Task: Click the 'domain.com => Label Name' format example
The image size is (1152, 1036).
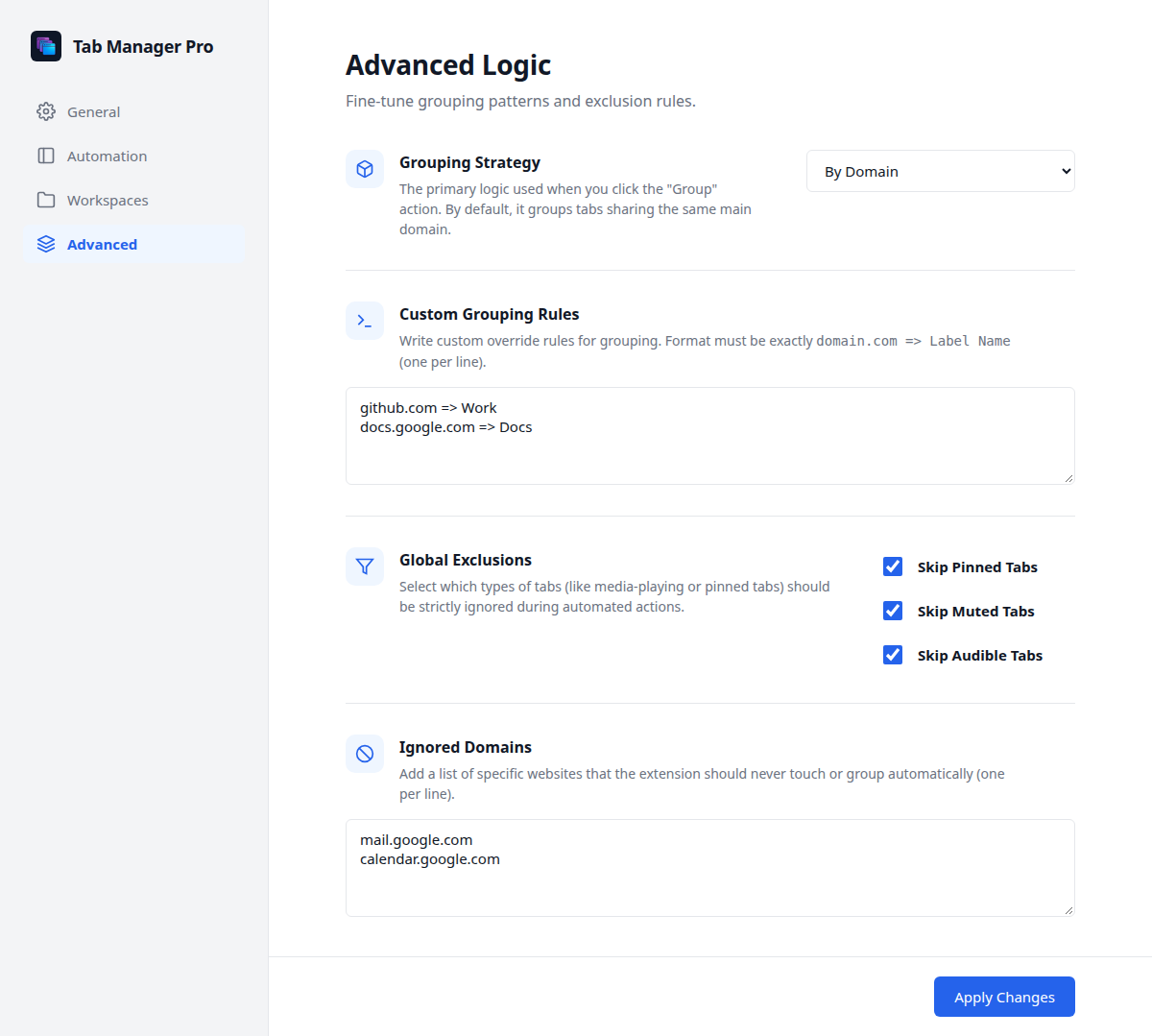Action: [x=913, y=341]
